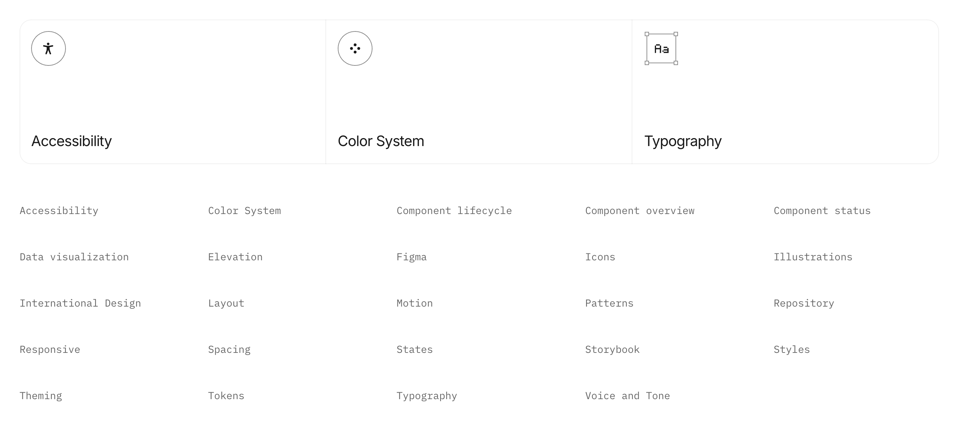Click the Icons link

(600, 257)
